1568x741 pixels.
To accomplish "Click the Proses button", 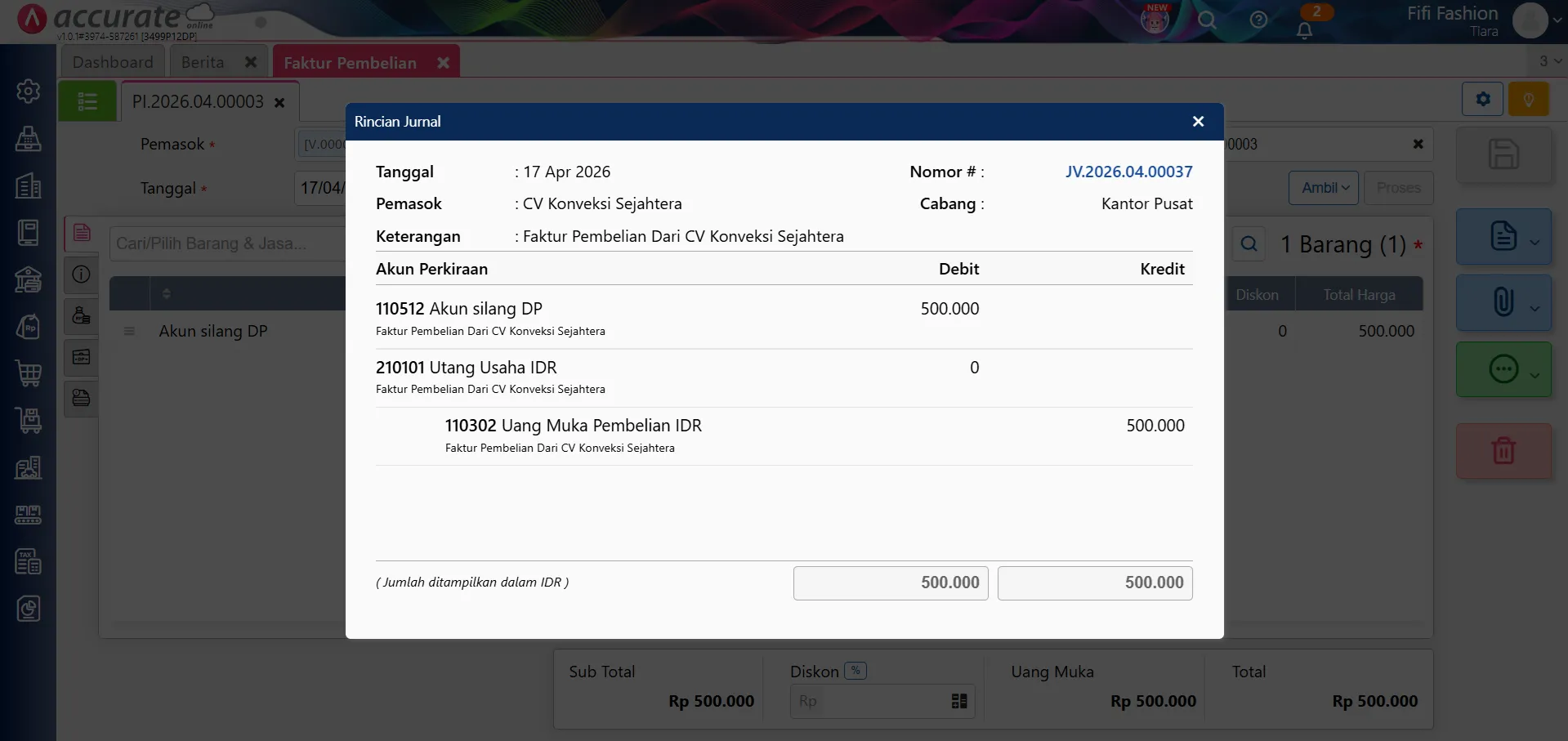I will [1398, 188].
